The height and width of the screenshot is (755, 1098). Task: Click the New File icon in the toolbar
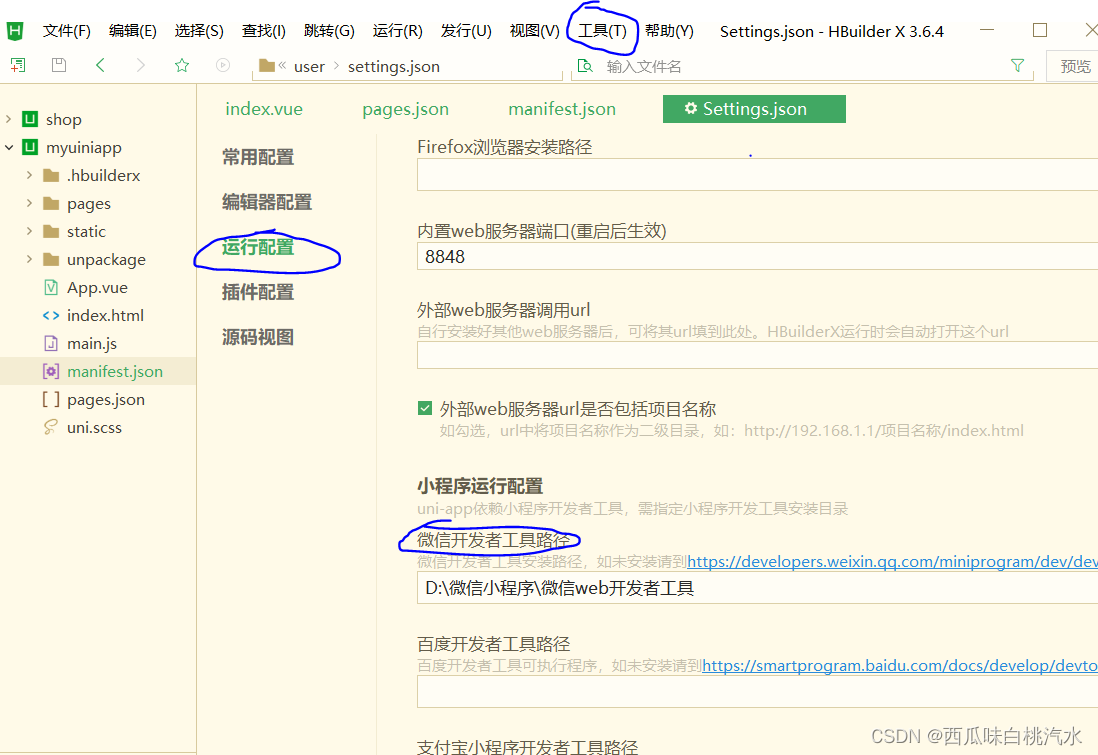18,64
